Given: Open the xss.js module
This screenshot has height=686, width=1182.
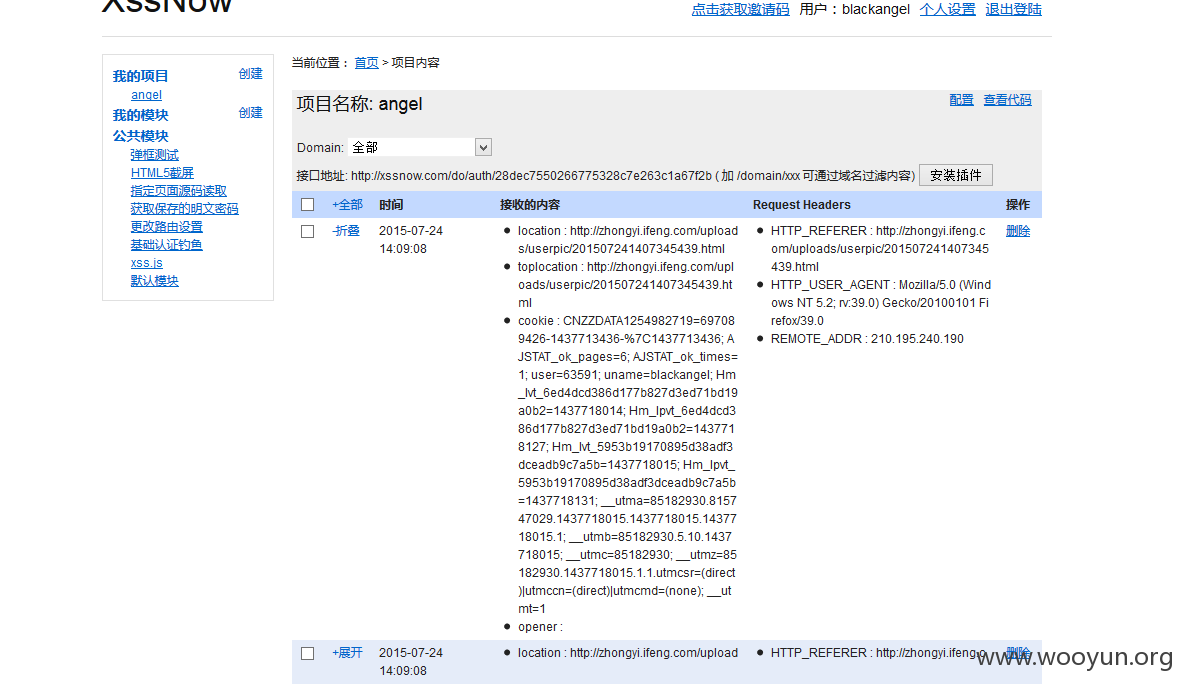Looking at the screenshot, I should [x=146, y=263].
